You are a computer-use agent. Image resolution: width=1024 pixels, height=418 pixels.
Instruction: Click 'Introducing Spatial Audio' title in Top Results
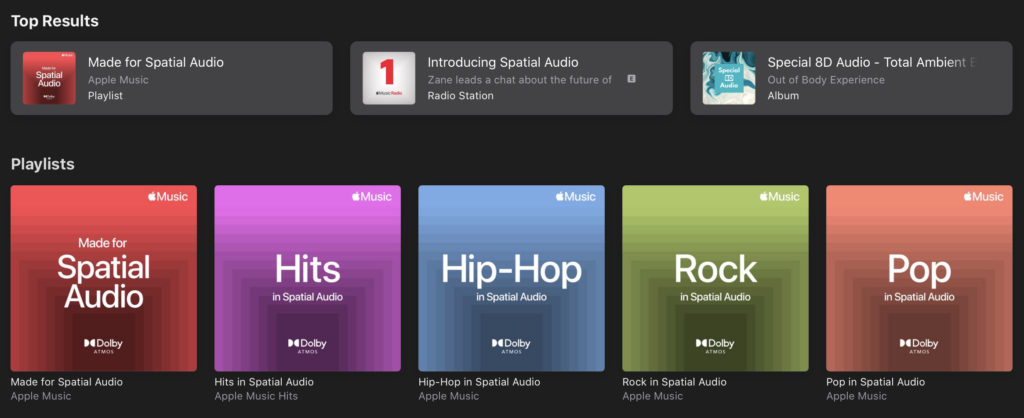click(503, 63)
